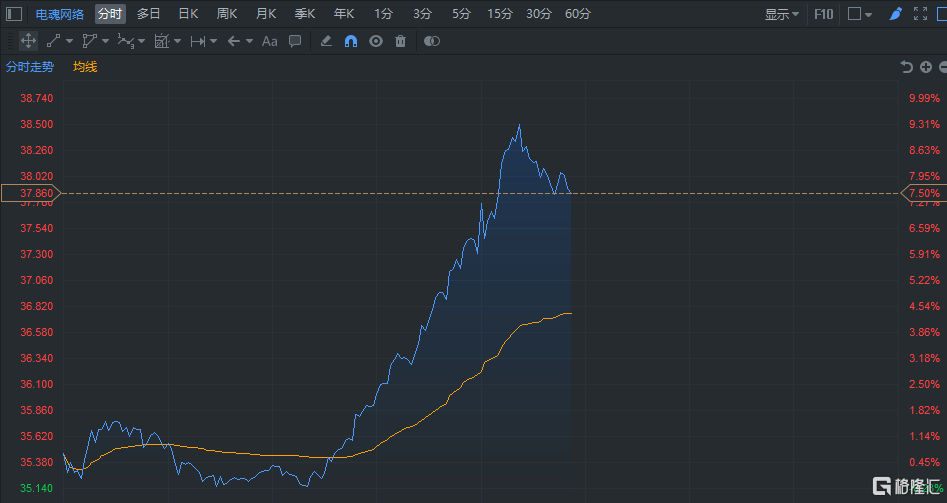Click the 37.860 current price tag

(31, 193)
